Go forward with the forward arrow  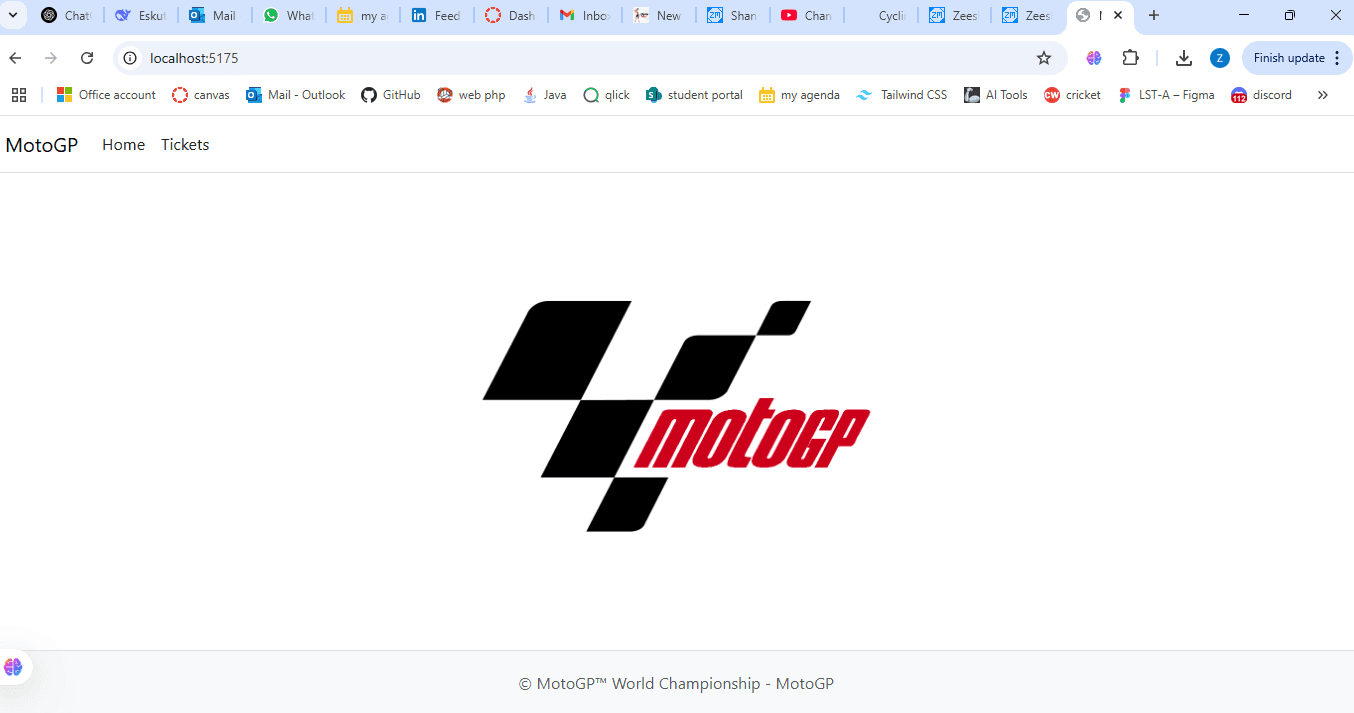click(51, 58)
